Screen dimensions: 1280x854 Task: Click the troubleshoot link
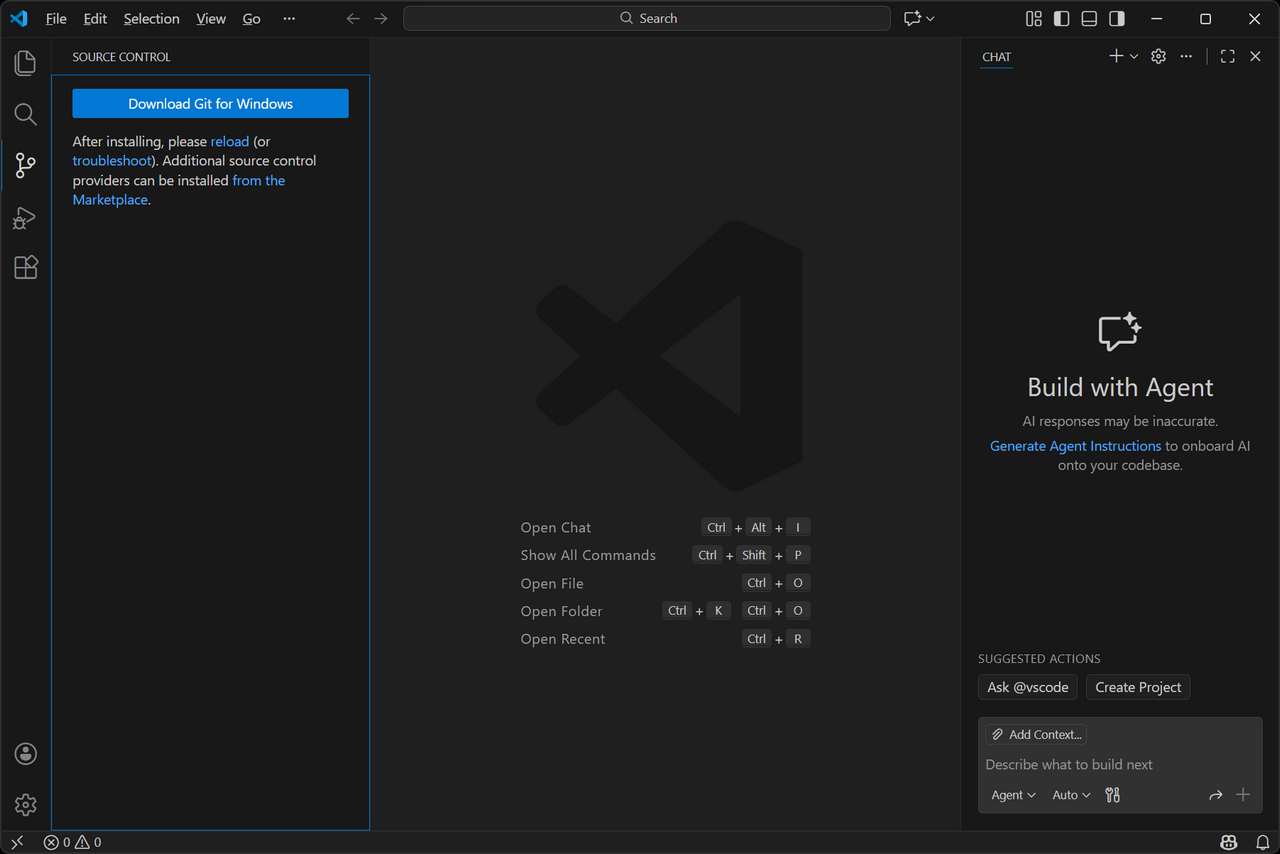(x=112, y=160)
